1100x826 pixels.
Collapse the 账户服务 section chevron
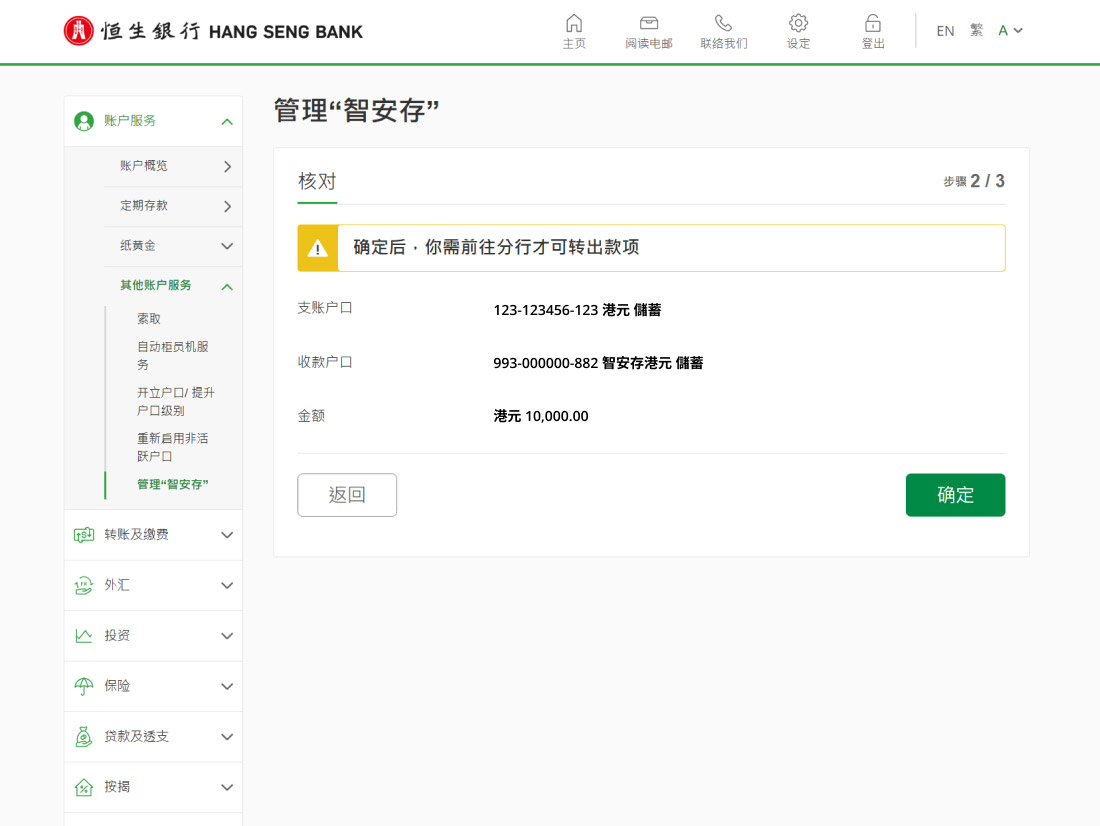tap(227, 121)
